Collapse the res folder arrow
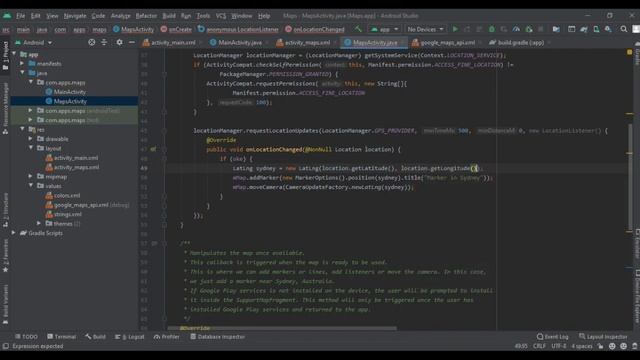The width and height of the screenshot is (640, 360). coord(22,129)
